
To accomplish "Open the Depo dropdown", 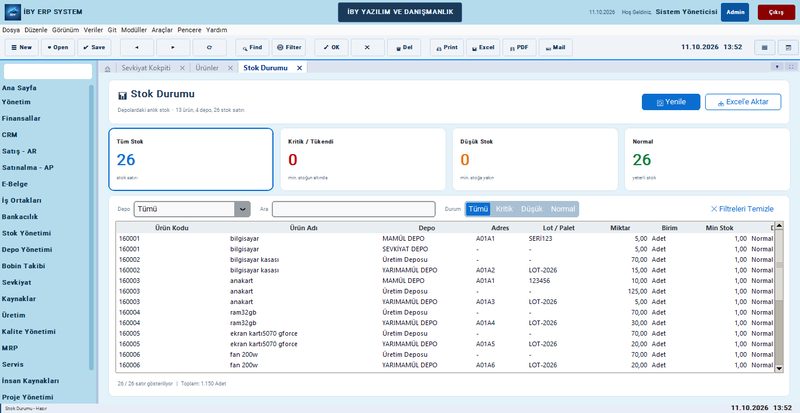I will click(x=192, y=209).
